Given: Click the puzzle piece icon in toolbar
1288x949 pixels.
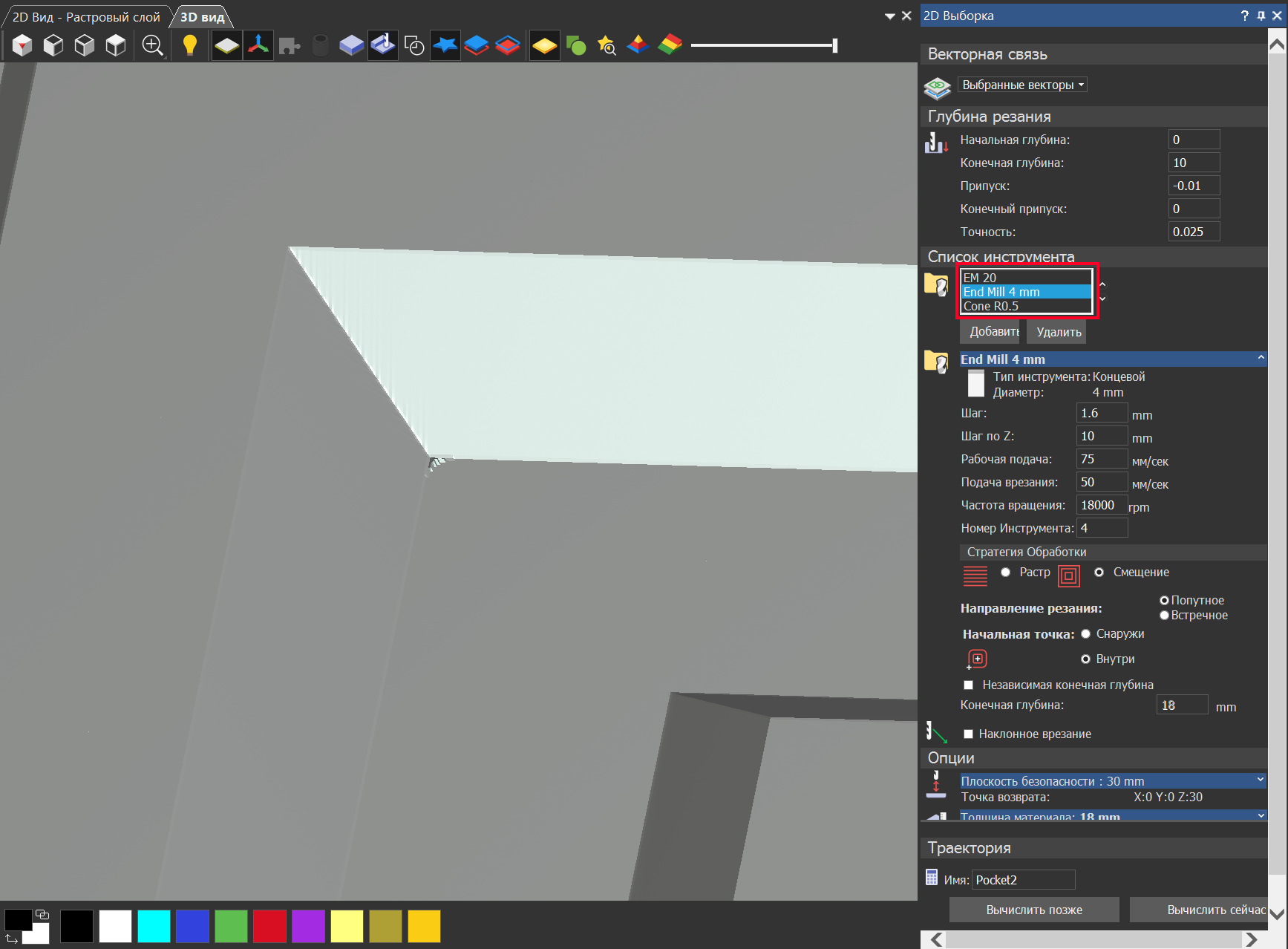Looking at the screenshot, I should pyautogui.click(x=289, y=46).
